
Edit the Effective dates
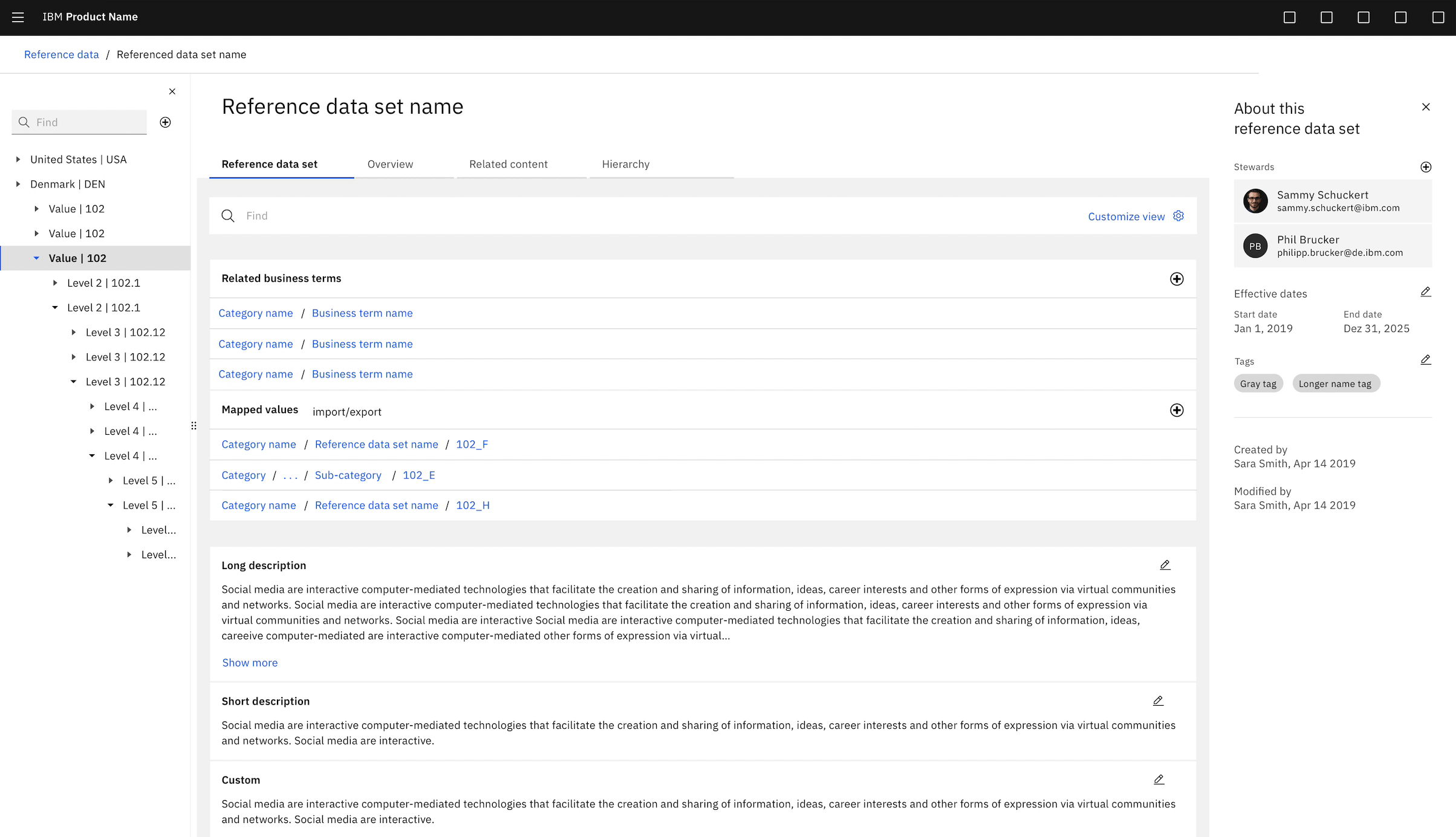click(1425, 292)
